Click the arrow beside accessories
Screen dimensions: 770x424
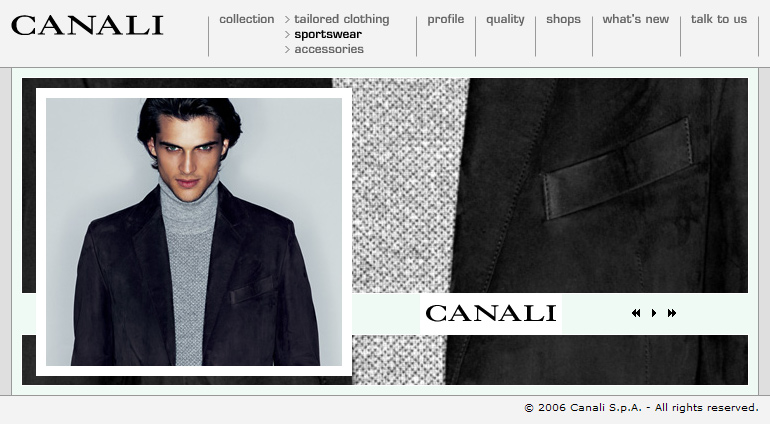tap(287, 50)
